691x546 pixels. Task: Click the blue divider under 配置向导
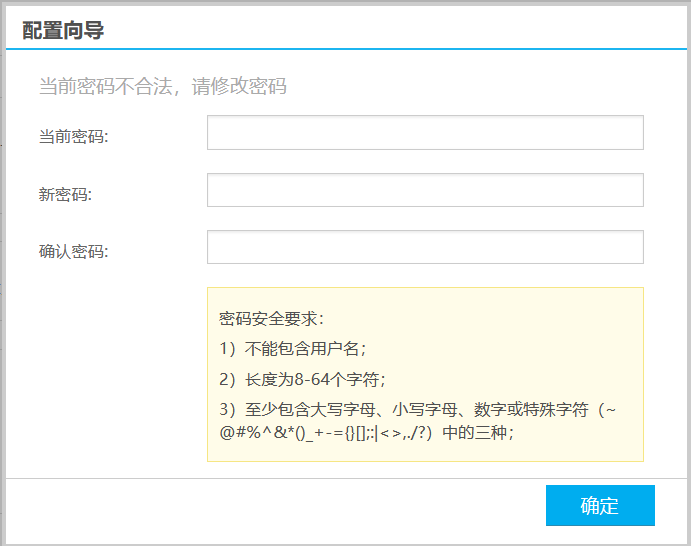pyautogui.click(x=345, y=48)
